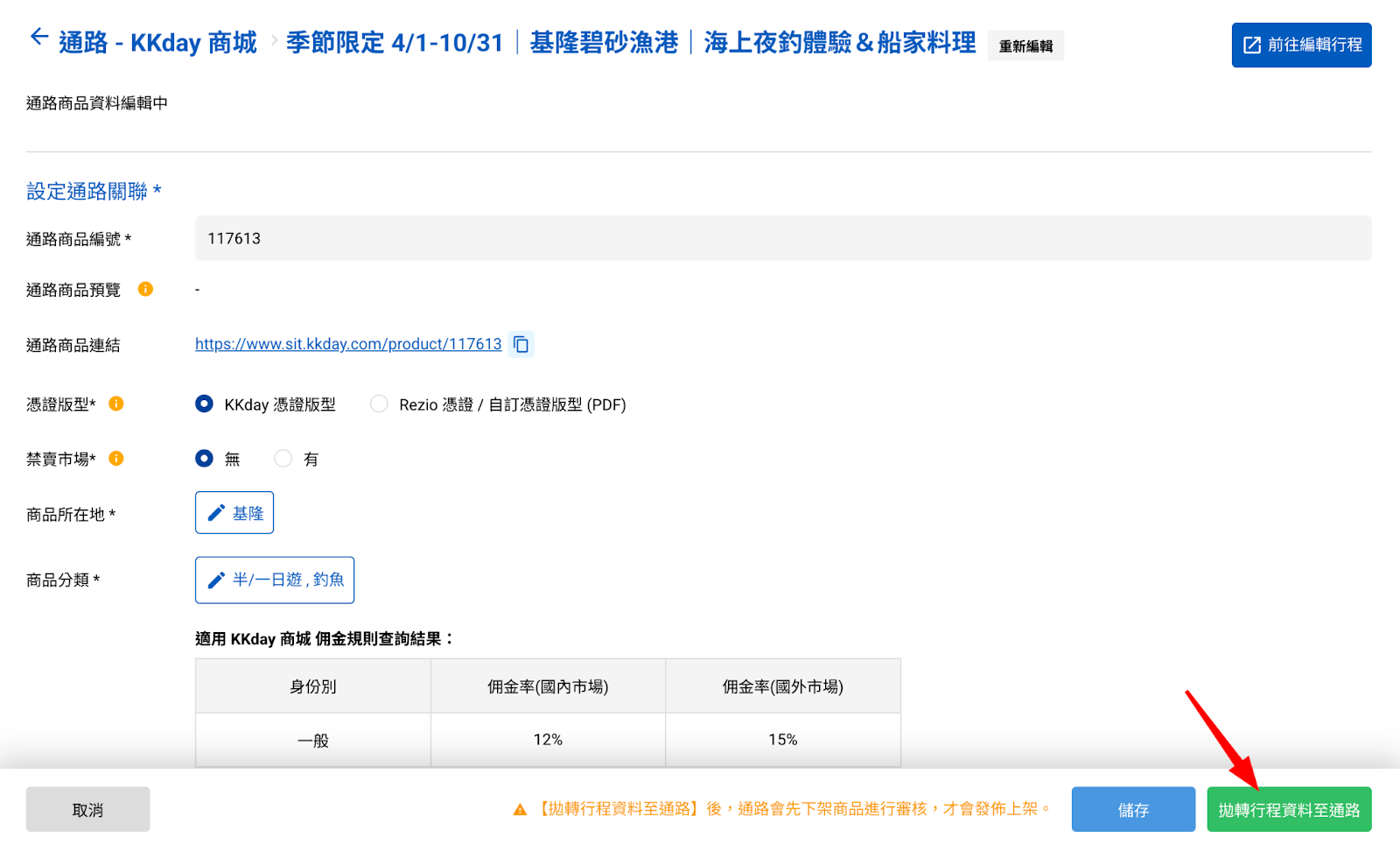Click the back arrow icon
This screenshot has height=844, width=1400.
tap(38, 37)
